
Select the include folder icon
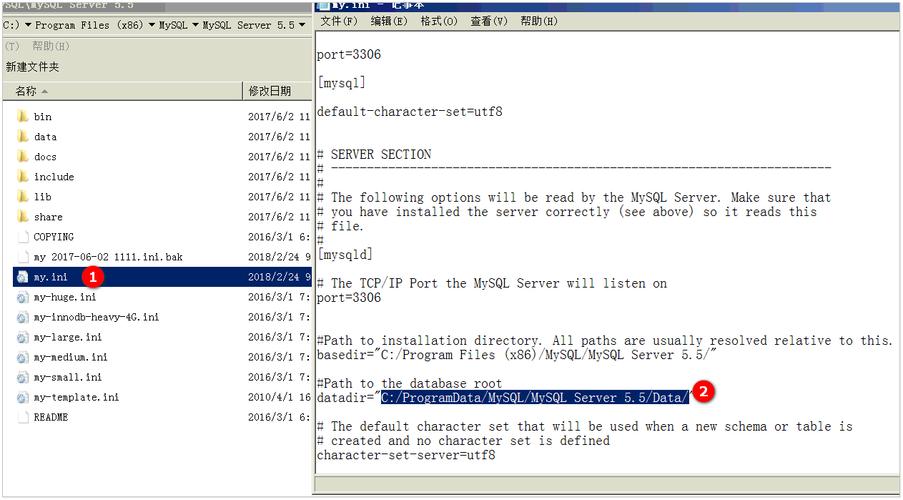pyautogui.click(x=23, y=177)
